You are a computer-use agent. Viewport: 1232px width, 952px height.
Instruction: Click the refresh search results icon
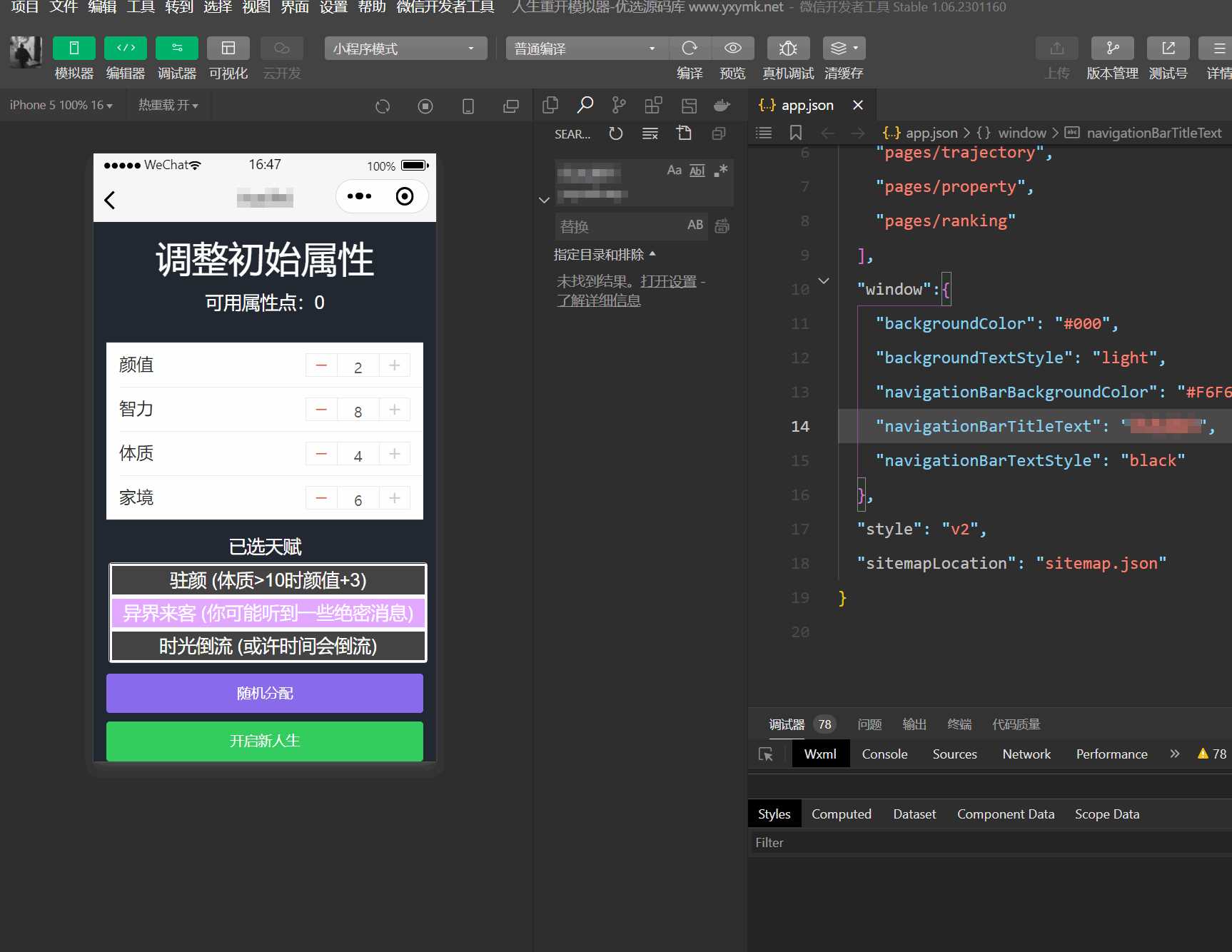[615, 133]
